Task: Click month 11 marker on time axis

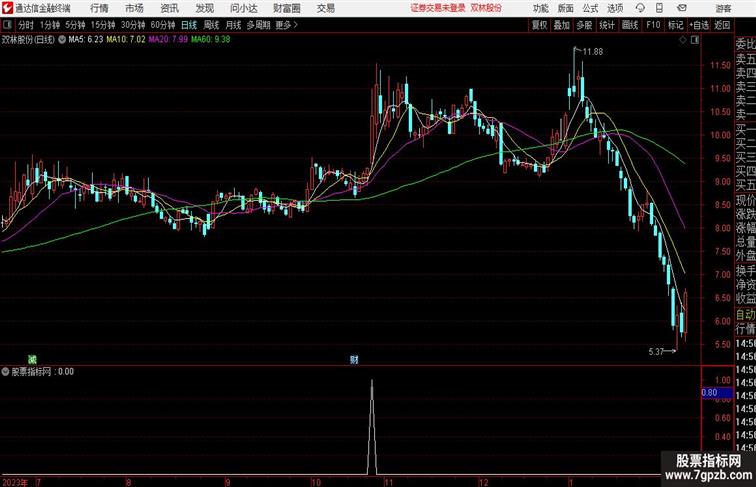Action: point(389,482)
